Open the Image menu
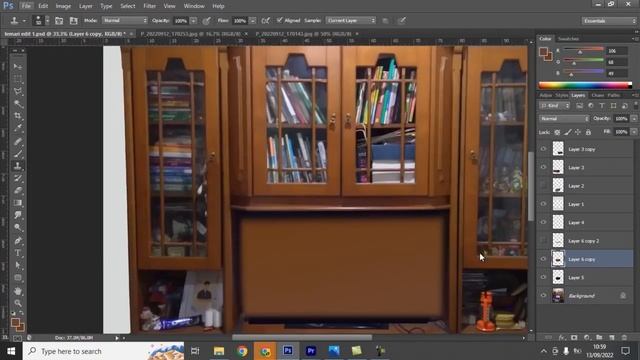Viewport: 640px width, 360px height. pyautogui.click(x=63, y=6)
